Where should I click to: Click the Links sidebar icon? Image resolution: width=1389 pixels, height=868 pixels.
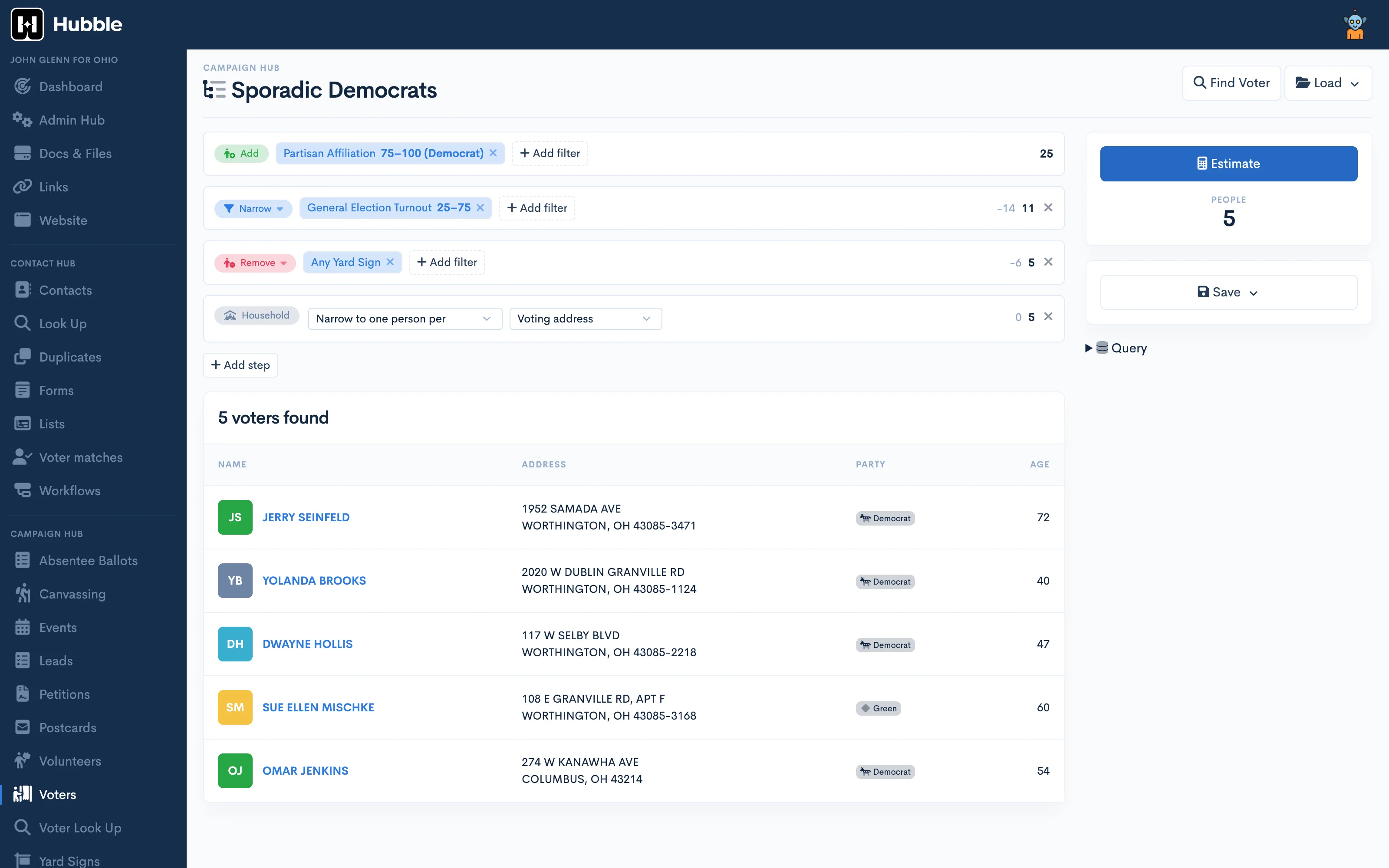(x=23, y=187)
